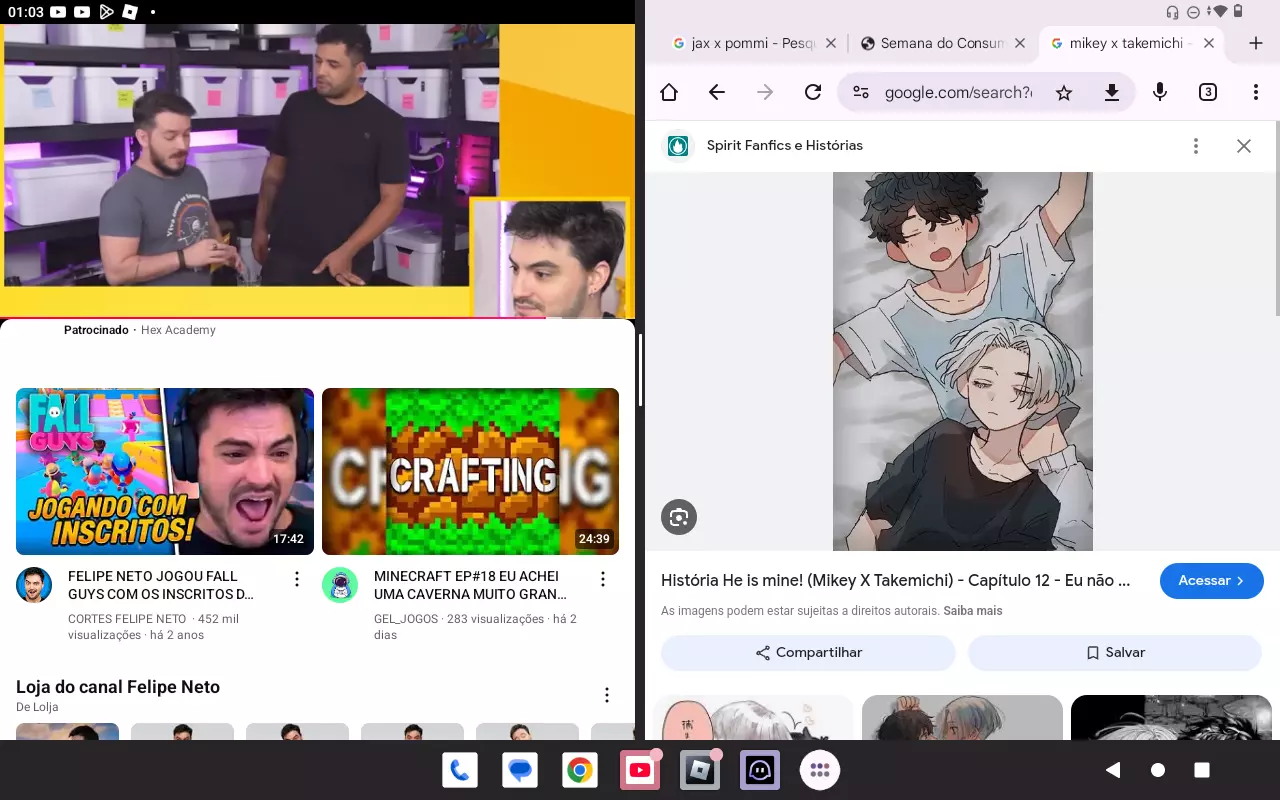1280x800 pixels.
Task: Open options for Fall Guys video
Action: (297, 579)
